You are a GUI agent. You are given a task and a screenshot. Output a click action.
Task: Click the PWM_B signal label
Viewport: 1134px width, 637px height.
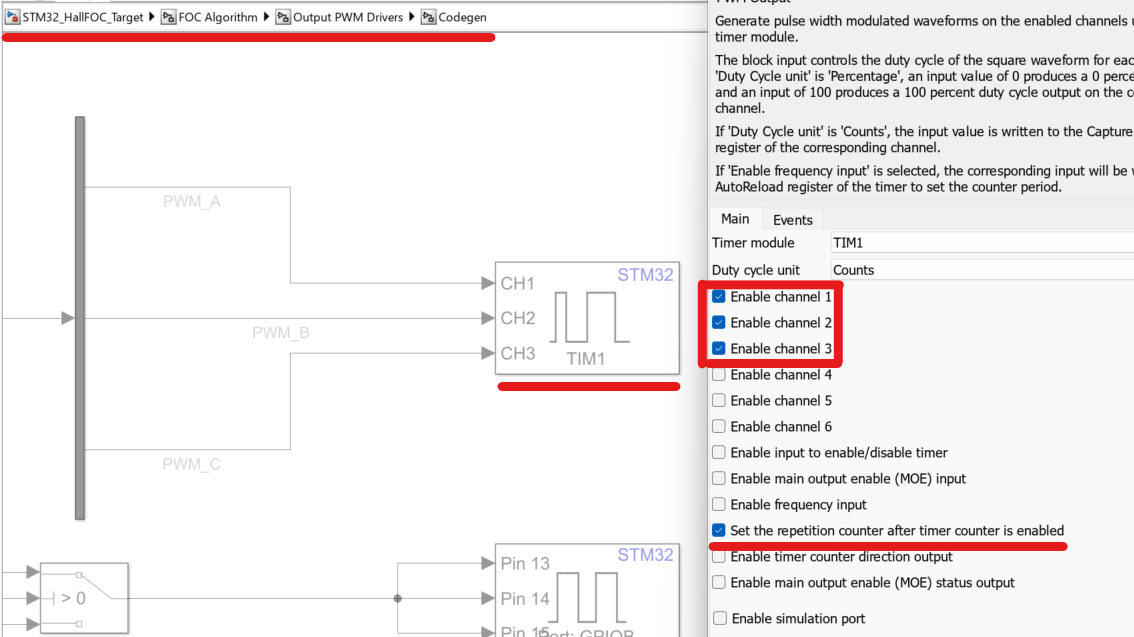tap(280, 332)
